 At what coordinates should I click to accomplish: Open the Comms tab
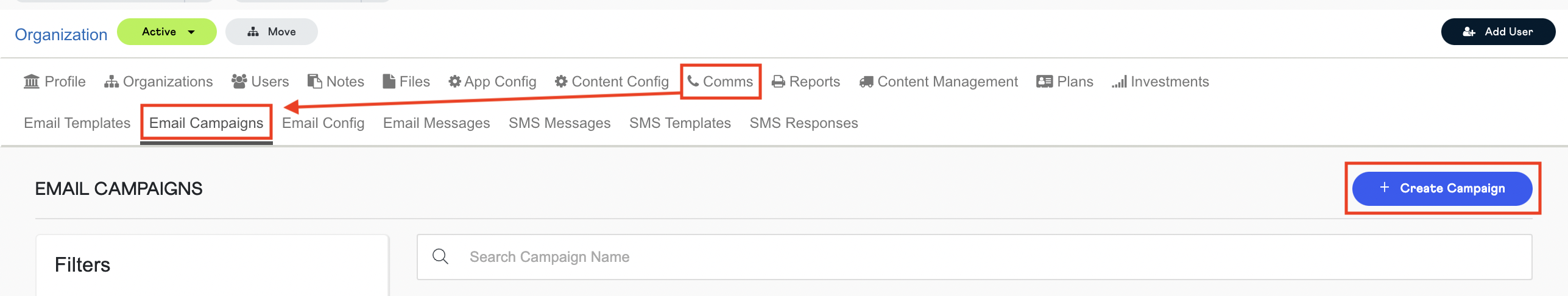[x=721, y=82]
